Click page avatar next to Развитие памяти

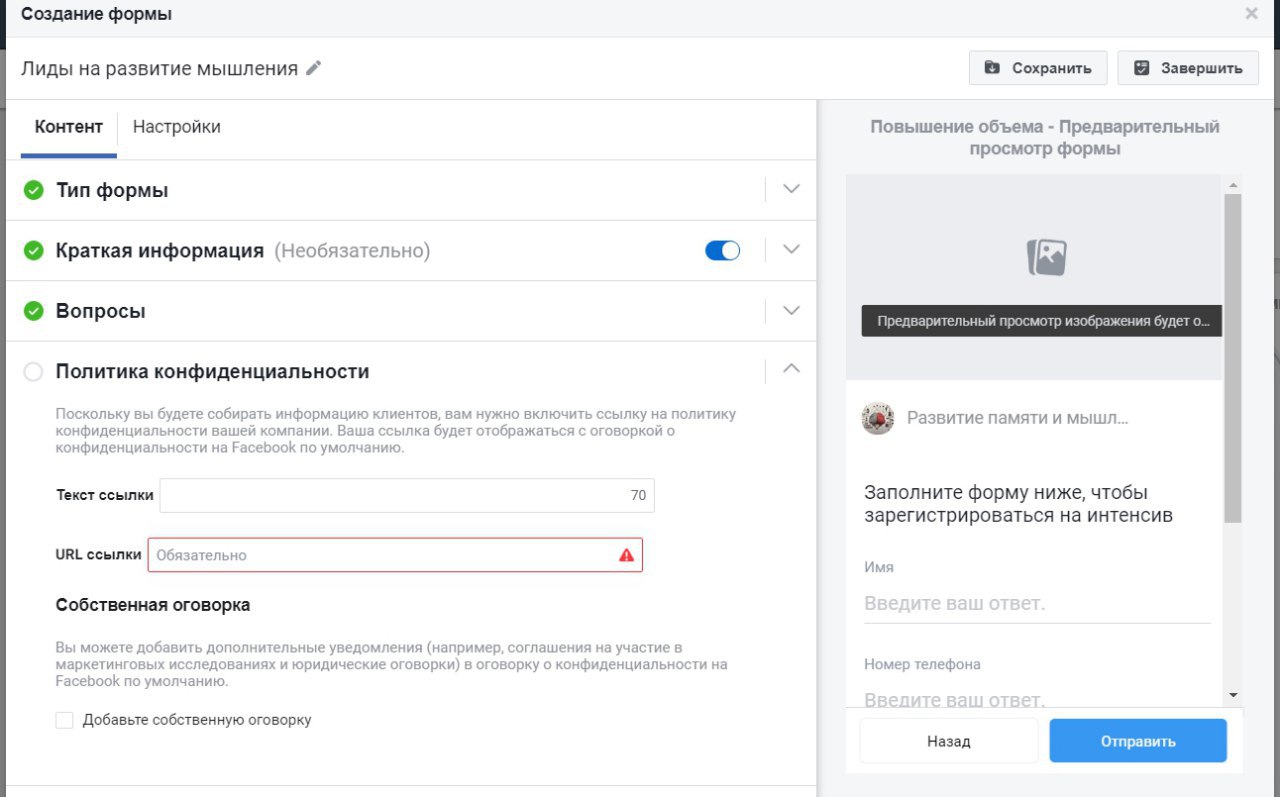coord(878,418)
